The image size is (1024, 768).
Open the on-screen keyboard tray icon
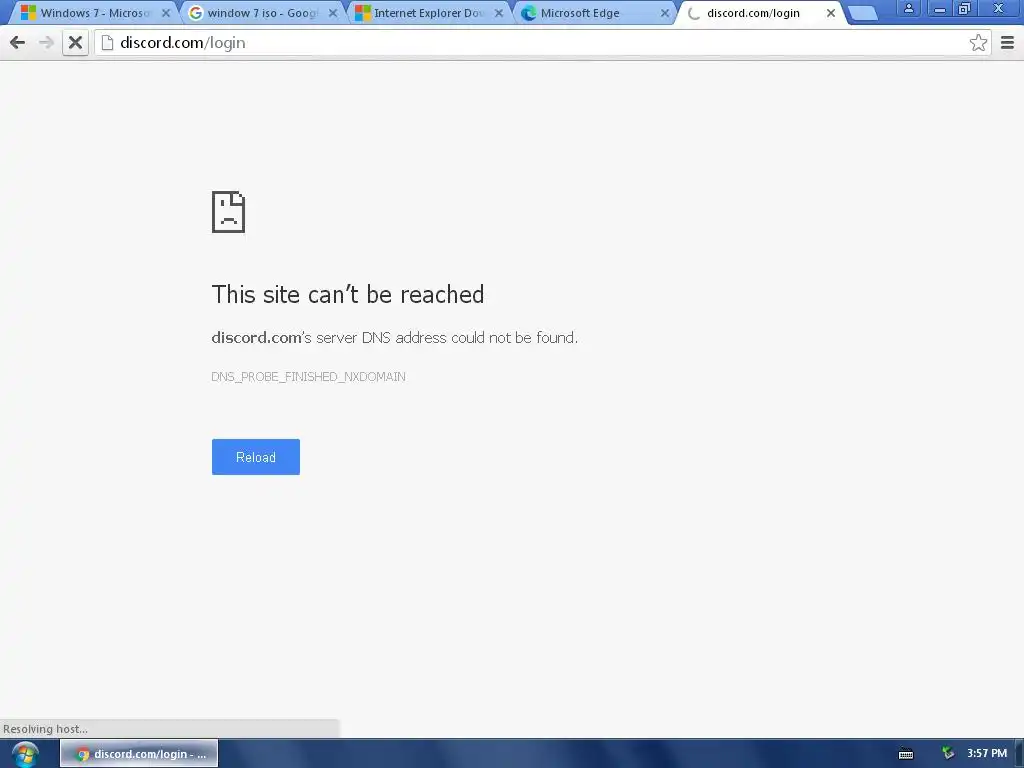(x=906, y=754)
